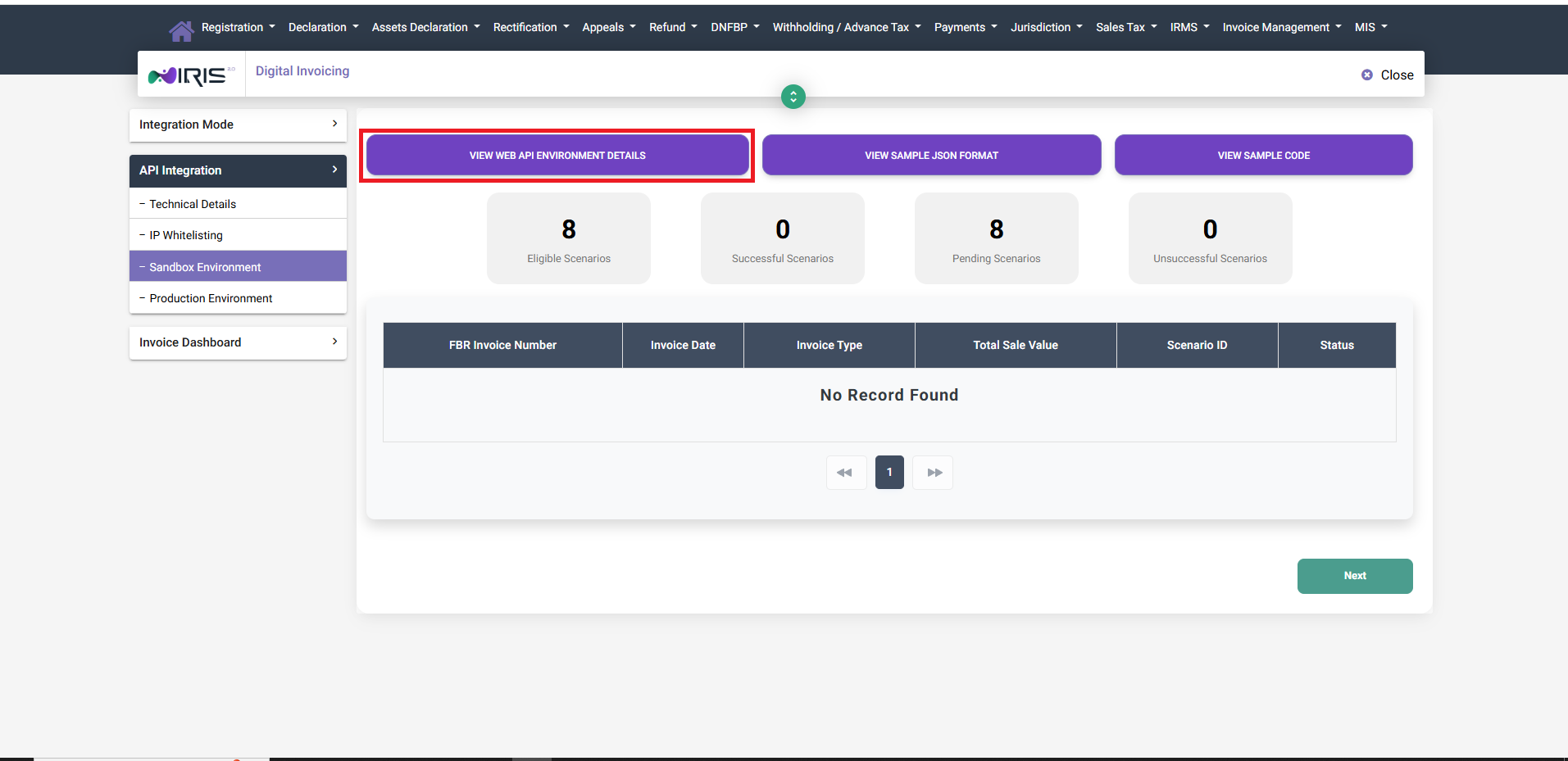Select page 1 in the pagination control
The image size is (1568, 761).
[x=889, y=472]
